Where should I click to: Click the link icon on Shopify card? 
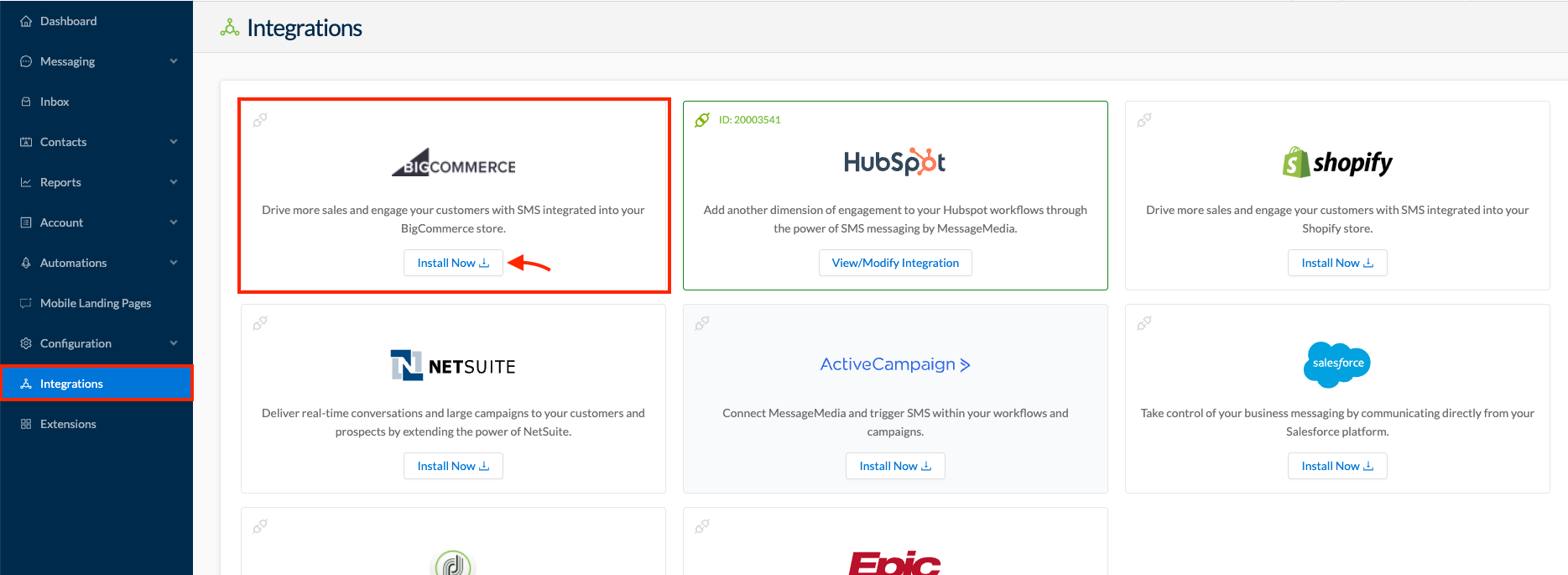coord(1144,120)
